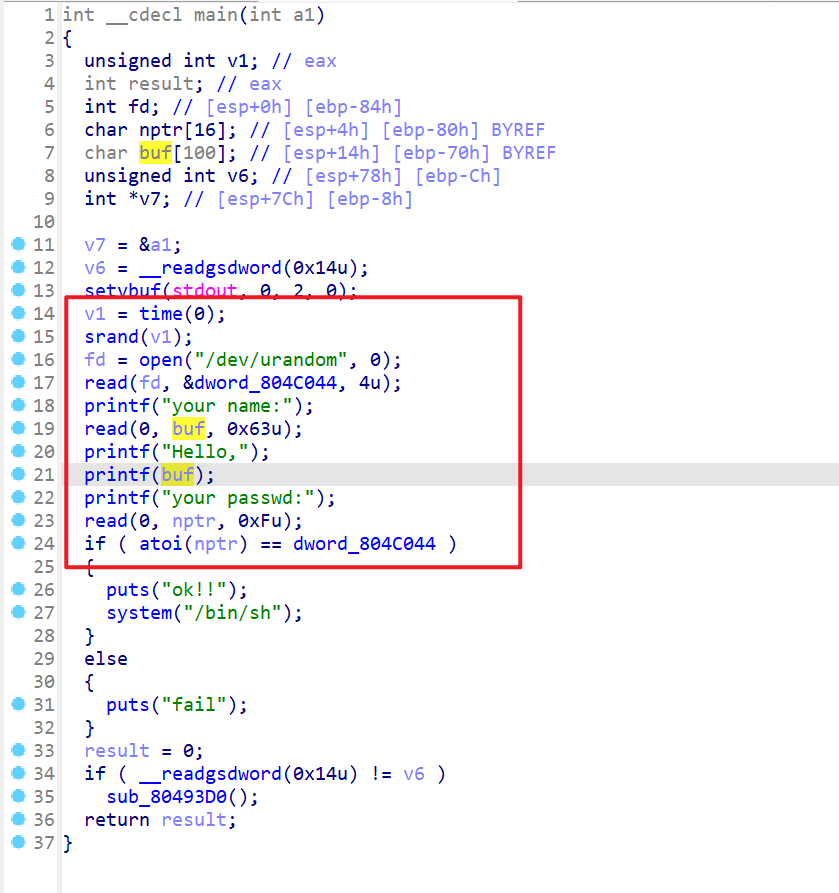
Task: Toggle breakpoint dot at line 16 open call
Action: click(x=18, y=360)
